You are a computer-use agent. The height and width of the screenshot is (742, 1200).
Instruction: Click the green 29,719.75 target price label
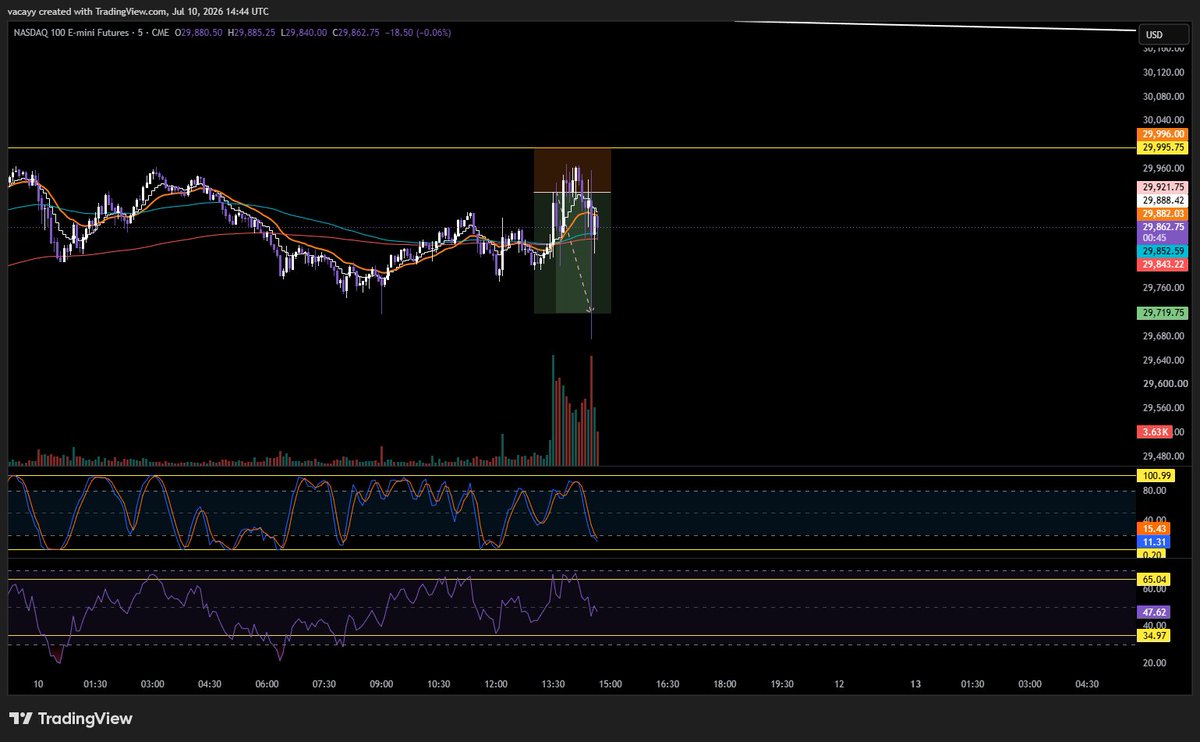pyautogui.click(x=1161, y=313)
